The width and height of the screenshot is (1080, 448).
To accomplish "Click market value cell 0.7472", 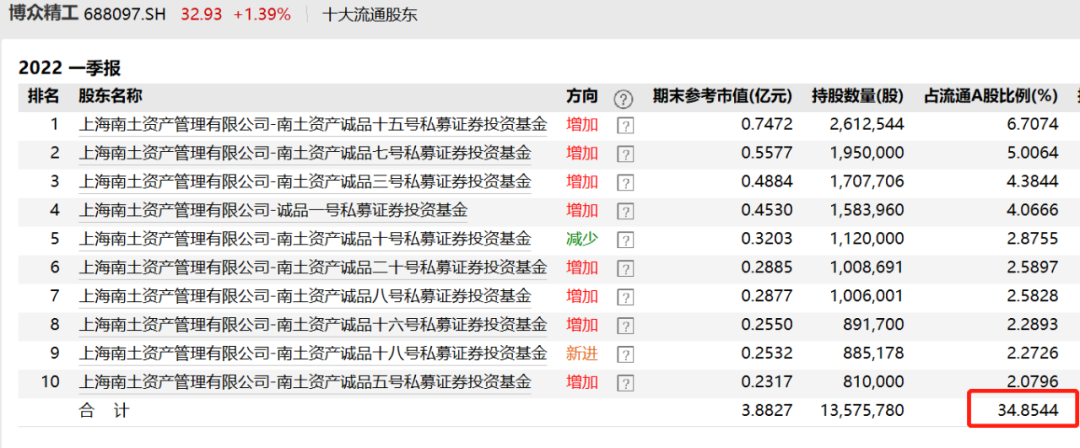I will pyautogui.click(x=767, y=125).
